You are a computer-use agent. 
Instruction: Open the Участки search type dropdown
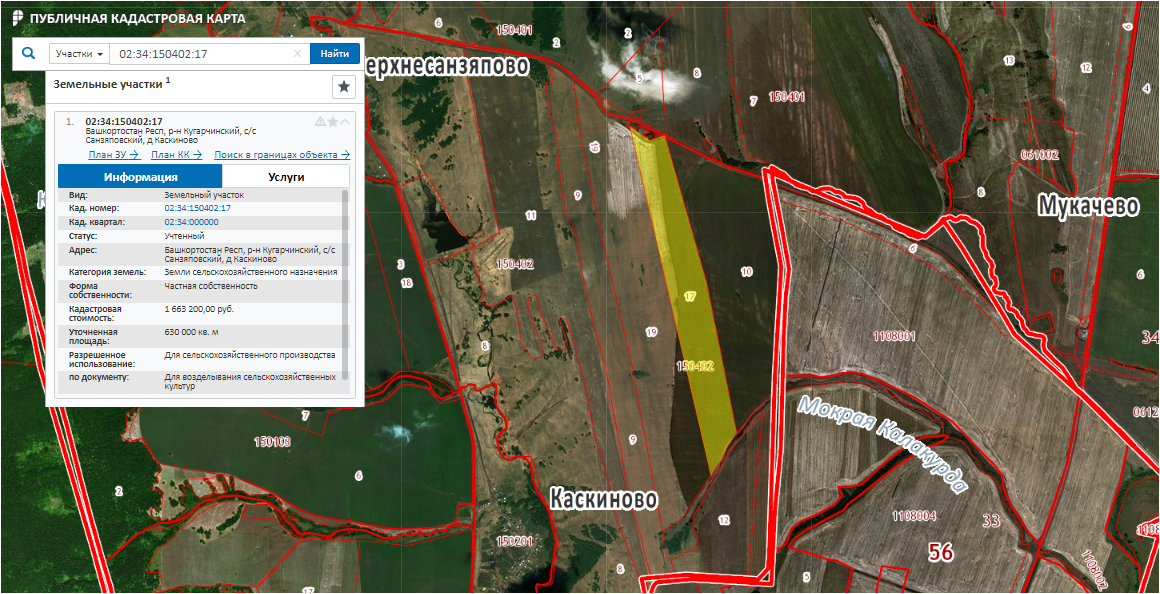coord(80,54)
